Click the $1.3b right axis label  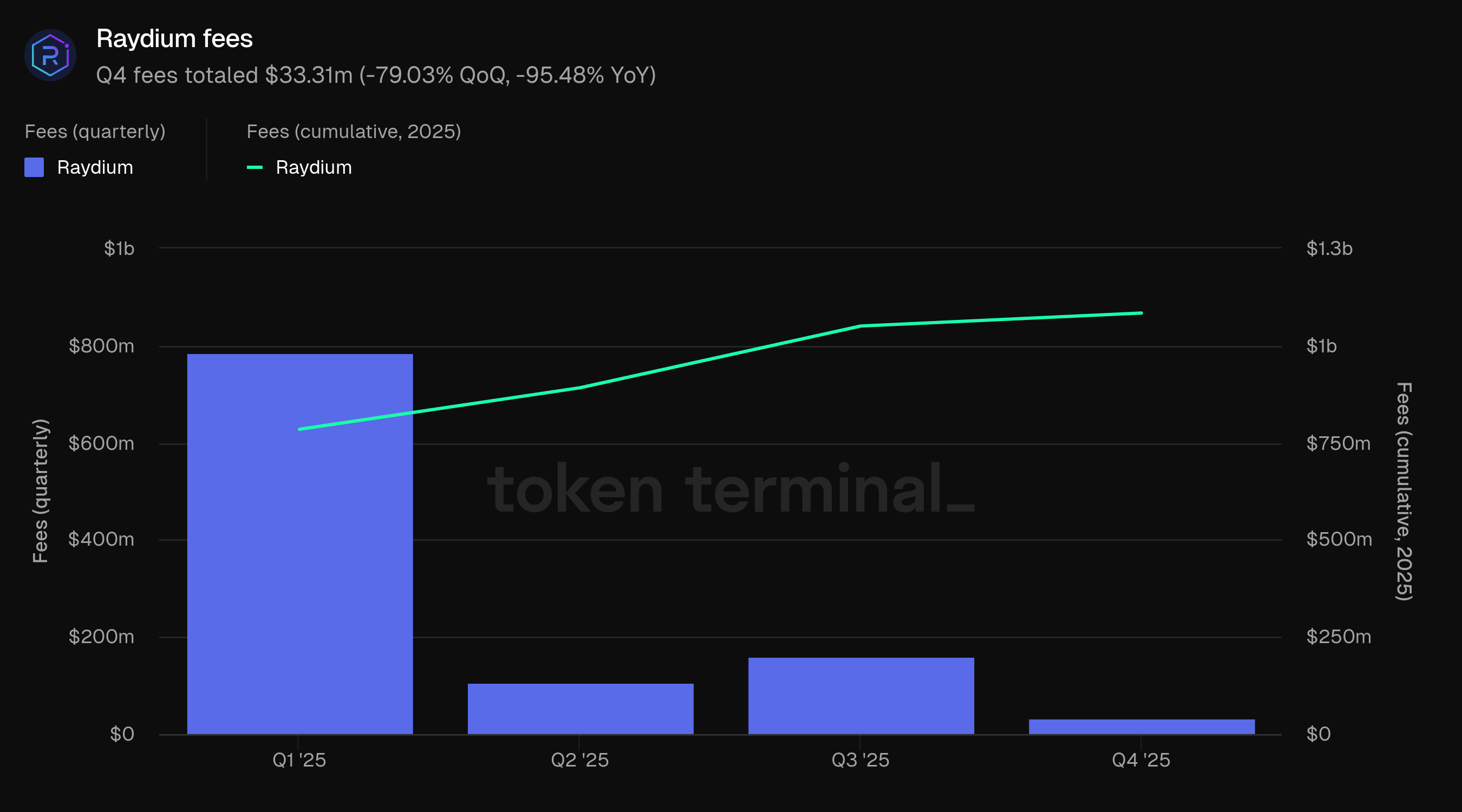(x=1329, y=248)
